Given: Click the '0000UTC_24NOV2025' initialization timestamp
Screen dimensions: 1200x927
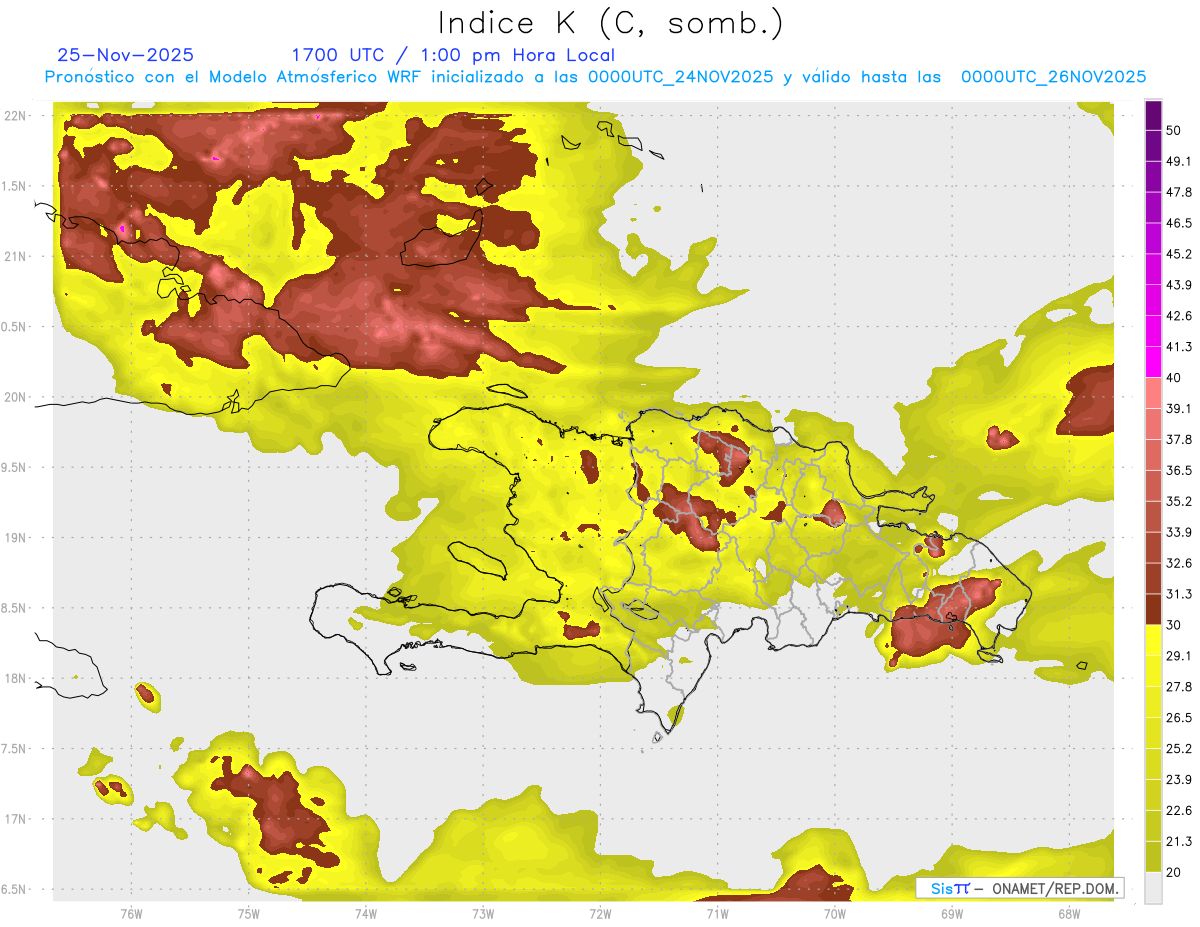Looking at the screenshot, I should click(x=681, y=77).
